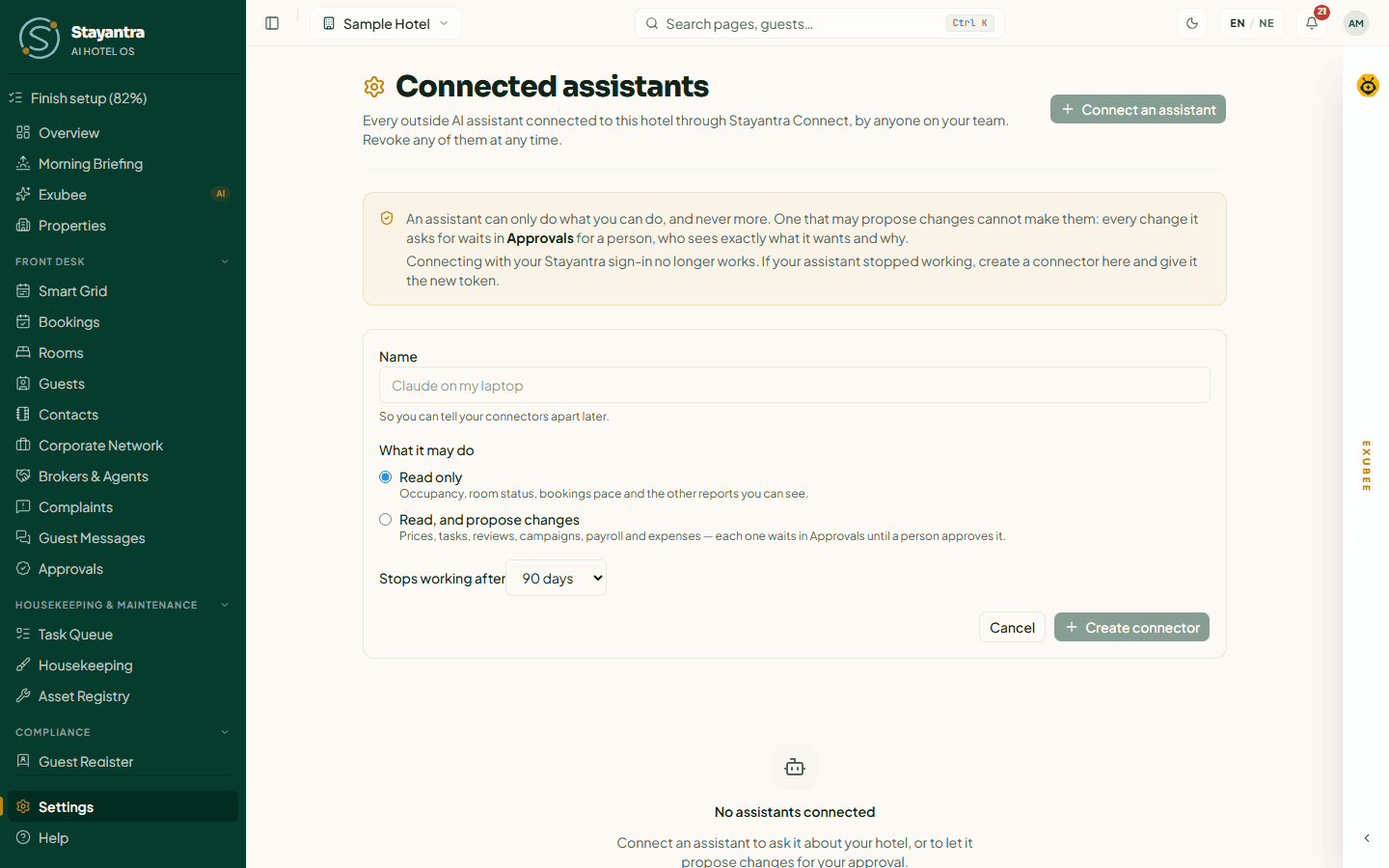Screen dimensions: 1389x868
Task: Open Properties page
Action: point(123,226)
